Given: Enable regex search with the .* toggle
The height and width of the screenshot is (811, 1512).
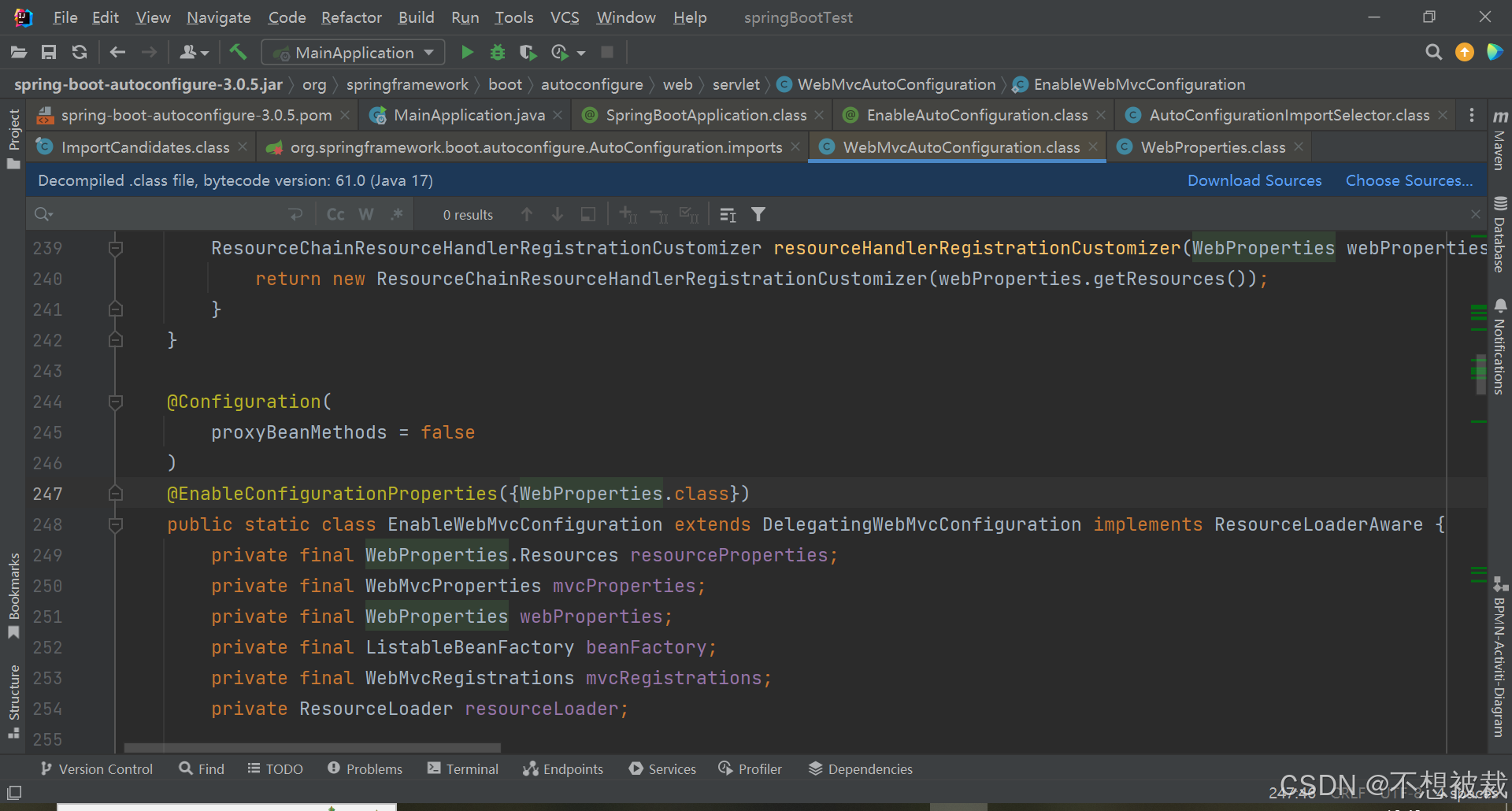Looking at the screenshot, I should (x=397, y=213).
